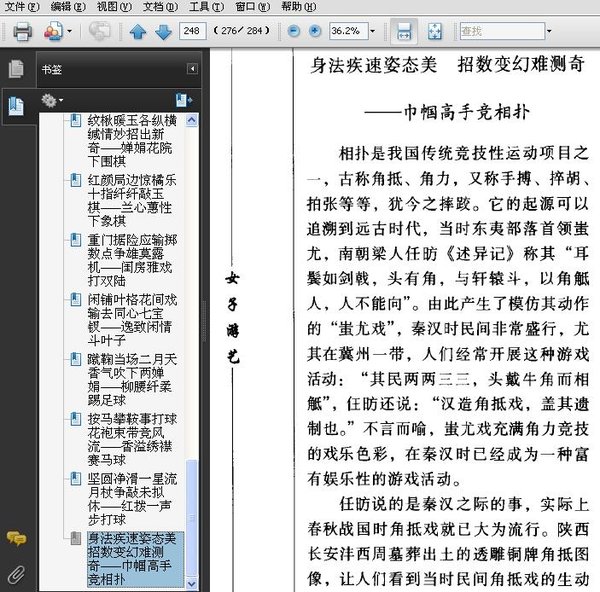Open the find options dropdown arrow
The height and width of the screenshot is (592, 600).
point(549,31)
